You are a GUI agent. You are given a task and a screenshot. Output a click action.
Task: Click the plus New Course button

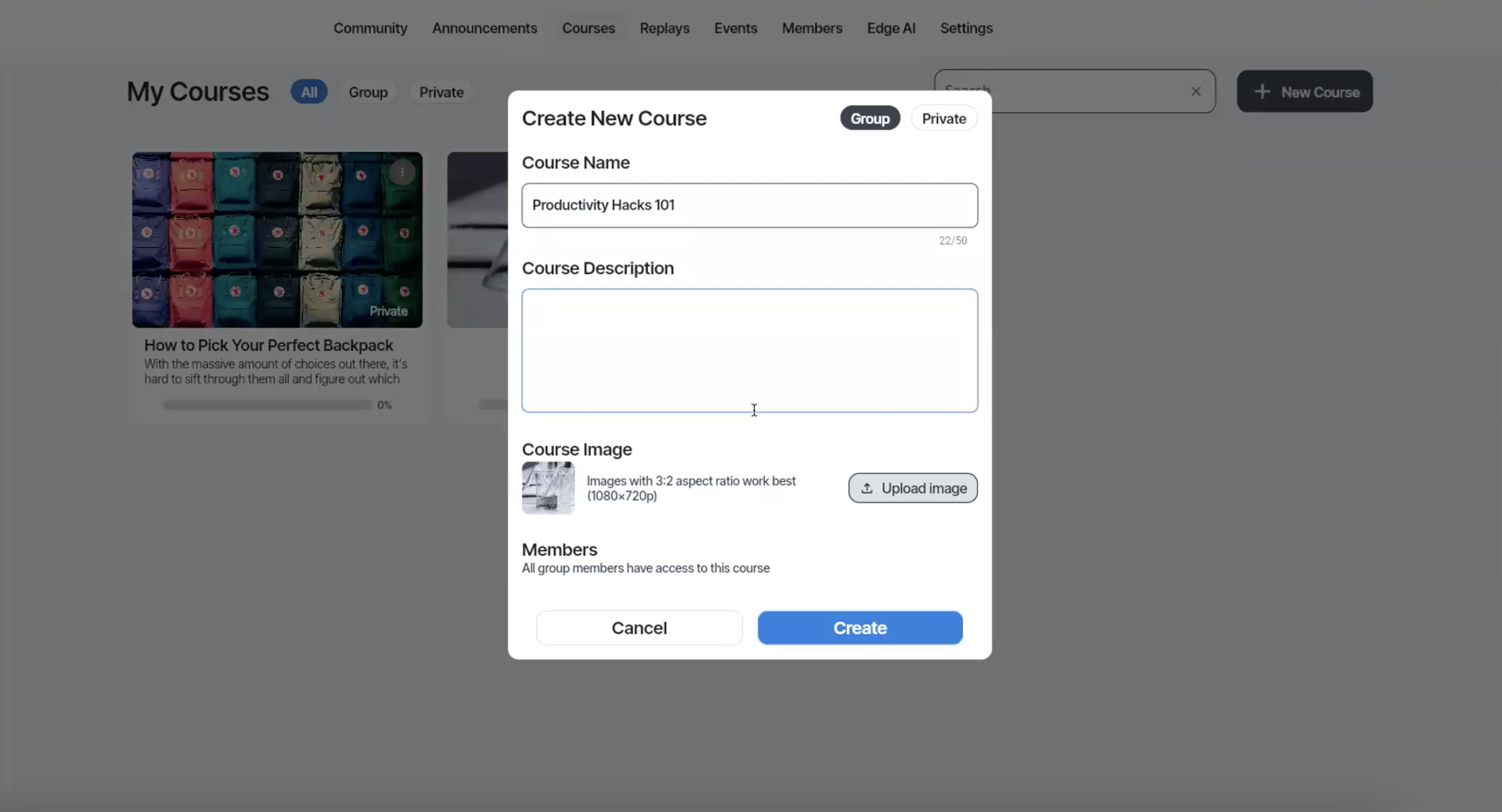point(1304,92)
